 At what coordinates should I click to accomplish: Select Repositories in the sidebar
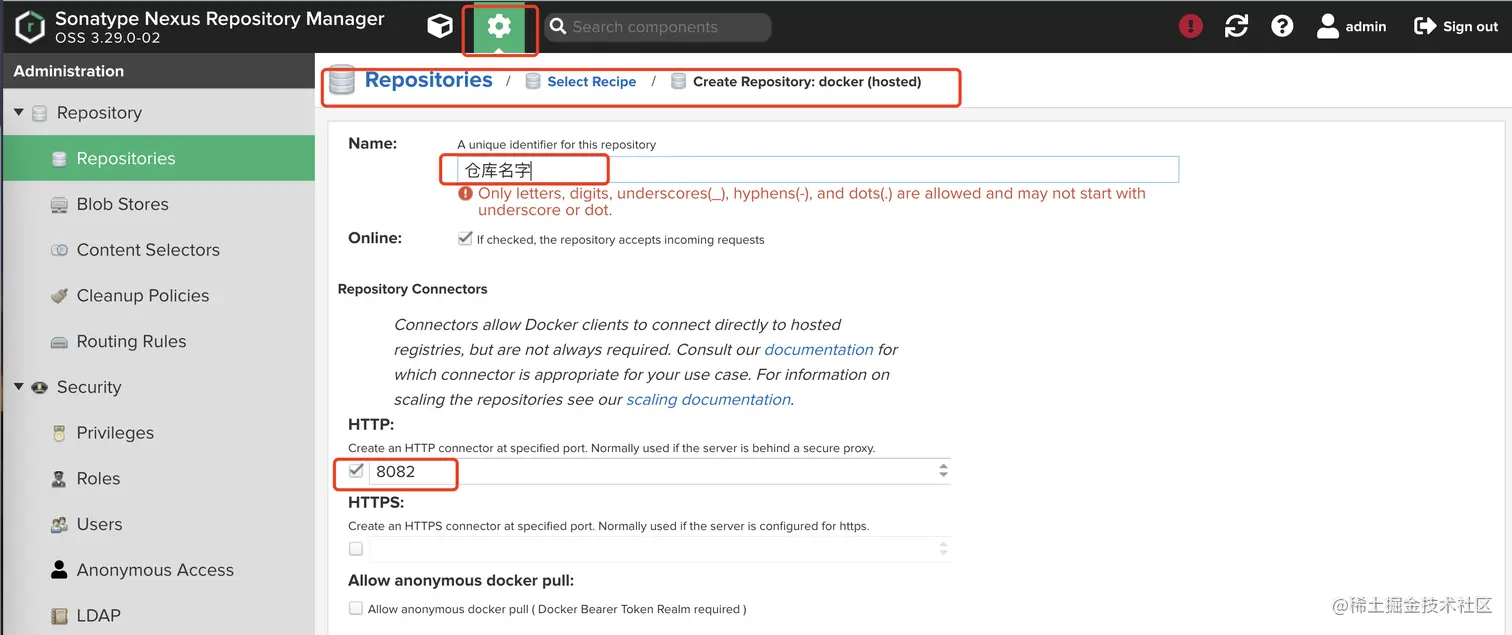[159, 159]
